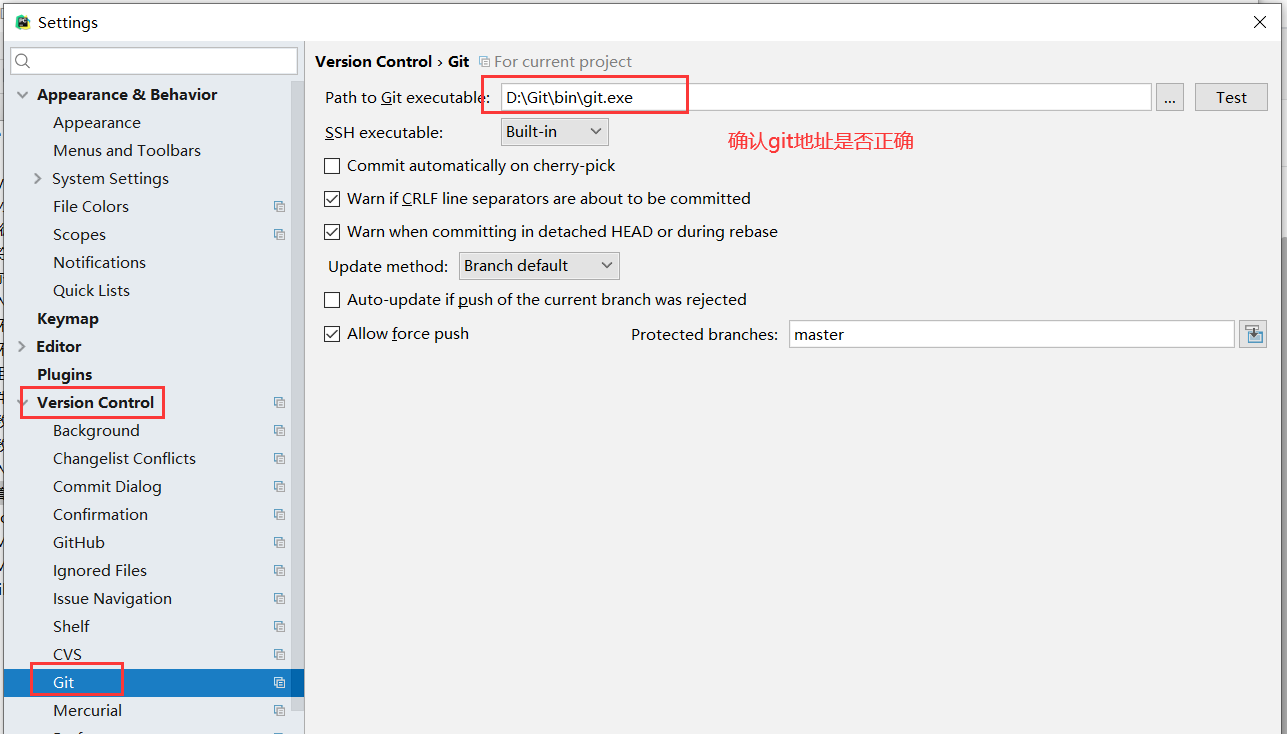Click the project-level icon beside Changelist Conflicts
This screenshot has height=734, width=1287.
click(x=279, y=459)
